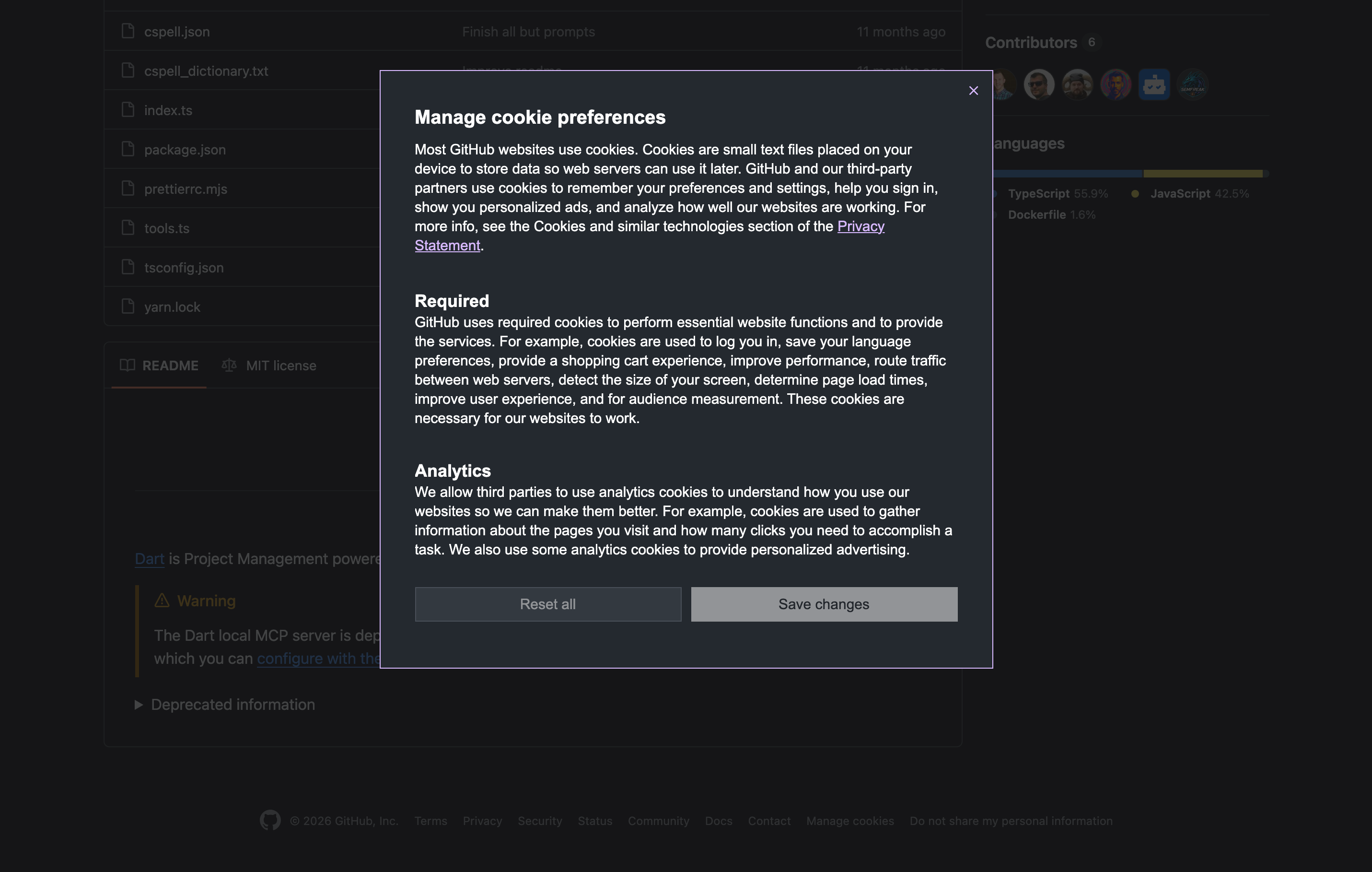Click Save changes button

pyautogui.click(x=824, y=604)
